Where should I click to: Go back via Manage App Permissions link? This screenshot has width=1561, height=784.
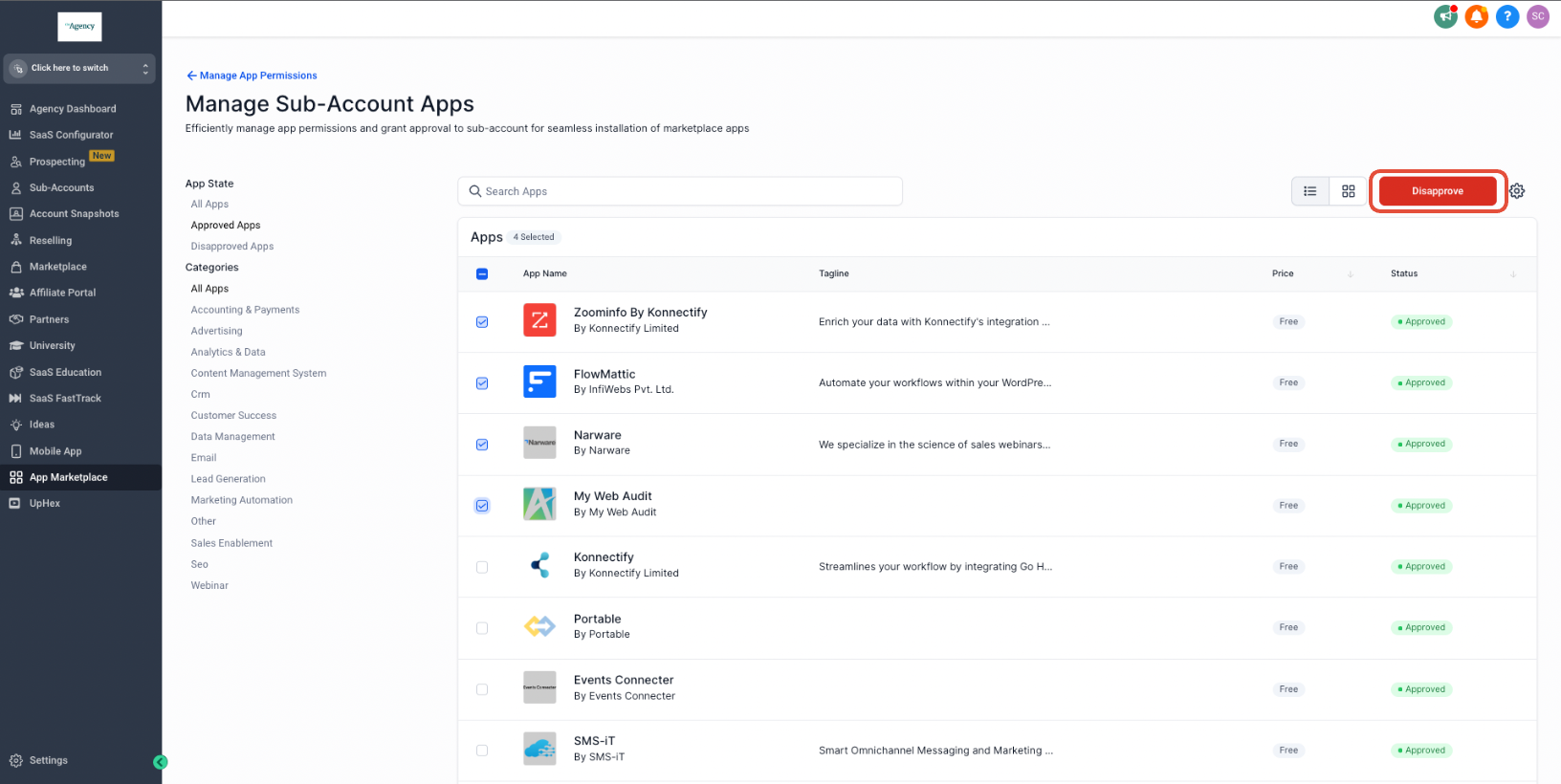click(252, 76)
